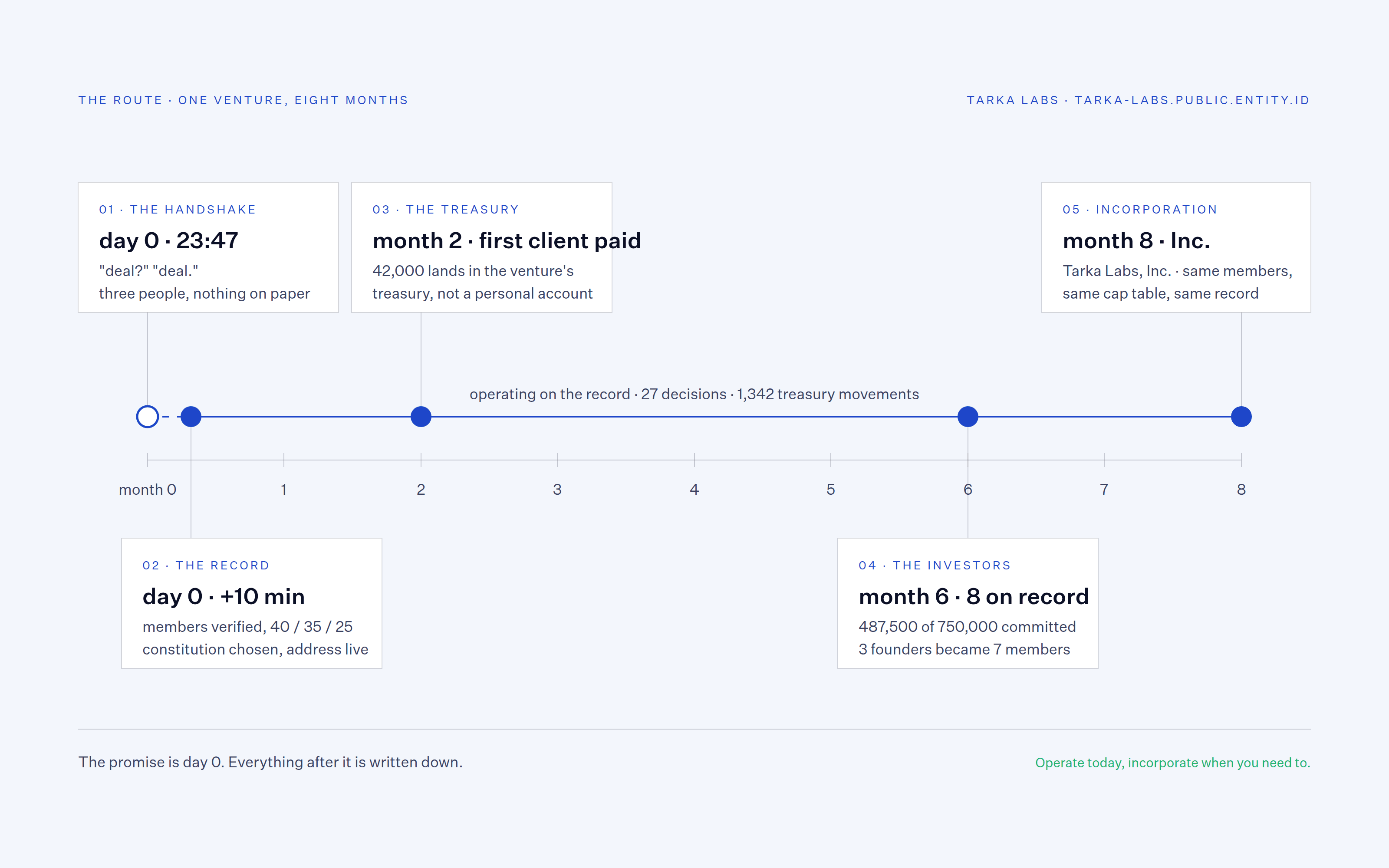Select the filled +10 min record marker
The image size is (1389, 868).
pyautogui.click(x=191, y=417)
